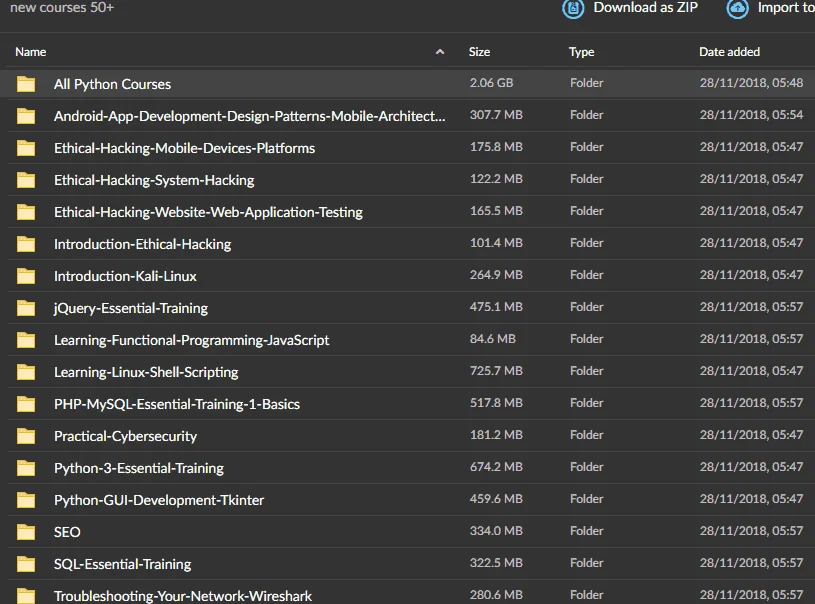This screenshot has height=604, width=815.
Task: Click the 264.9 MB size value
Action: pos(496,275)
